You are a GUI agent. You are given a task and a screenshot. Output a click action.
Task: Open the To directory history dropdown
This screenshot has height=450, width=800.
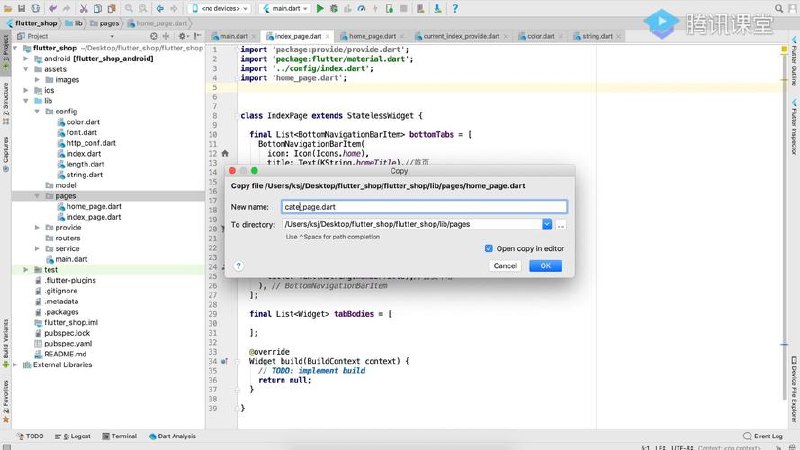point(547,225)
